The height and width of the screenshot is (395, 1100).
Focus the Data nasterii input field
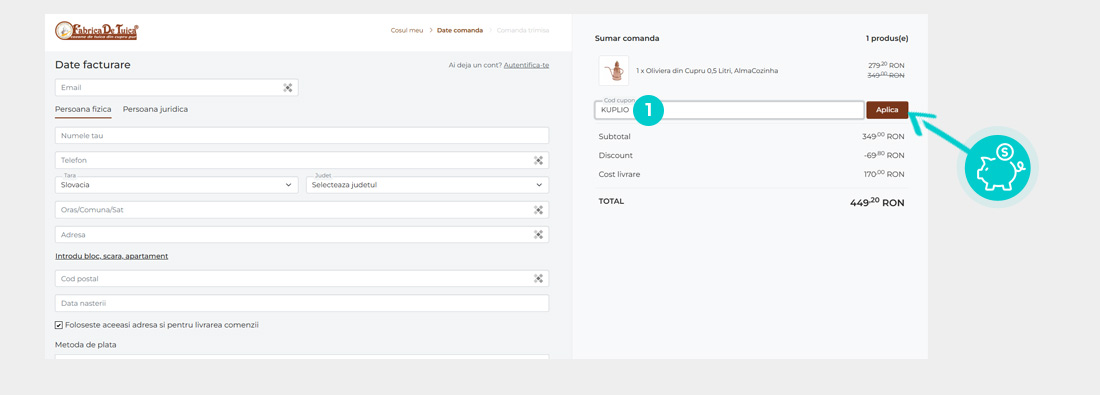[302, 303]
